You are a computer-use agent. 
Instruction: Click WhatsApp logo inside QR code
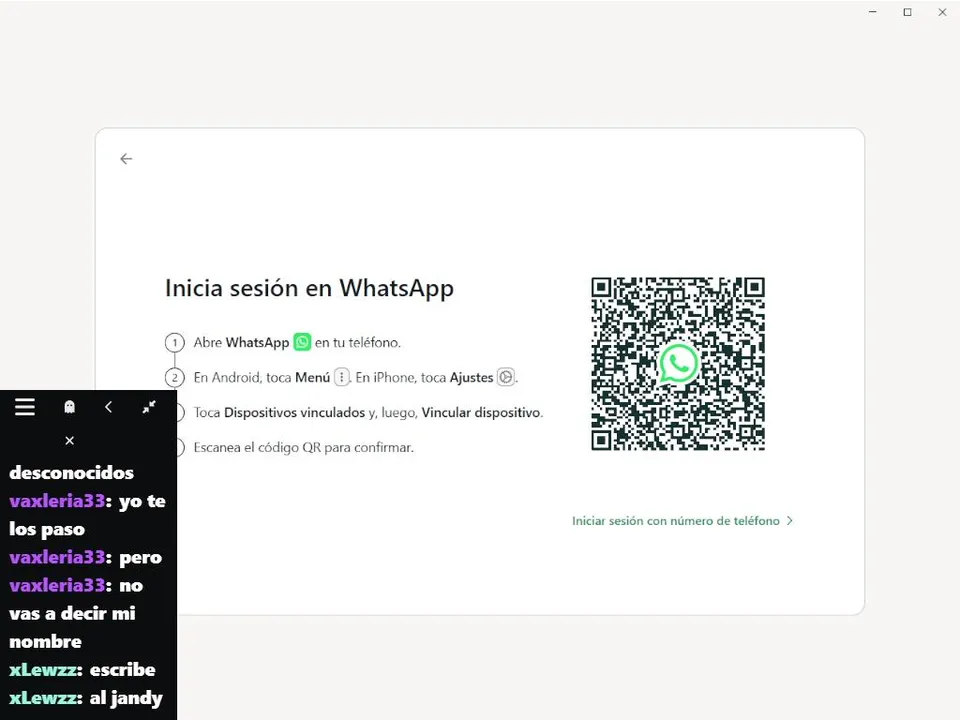[x=678, y=364]
